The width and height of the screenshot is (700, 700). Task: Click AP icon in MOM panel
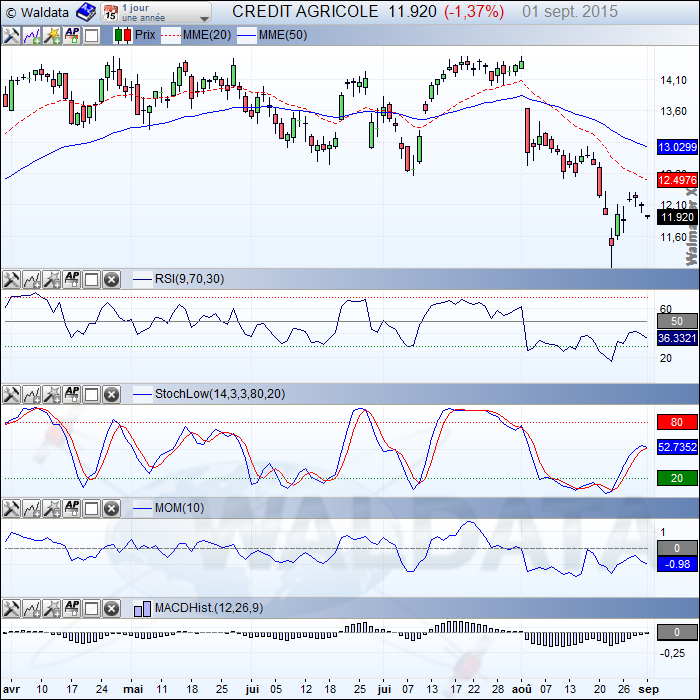pos(71,508)
